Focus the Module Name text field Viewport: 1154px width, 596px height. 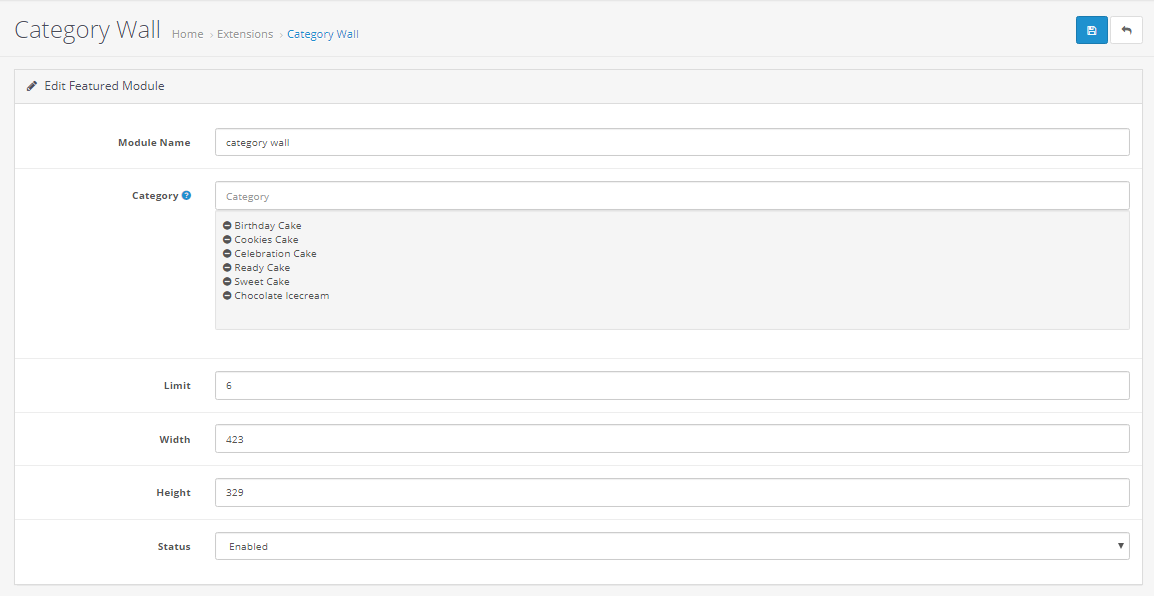coord(672,142)
